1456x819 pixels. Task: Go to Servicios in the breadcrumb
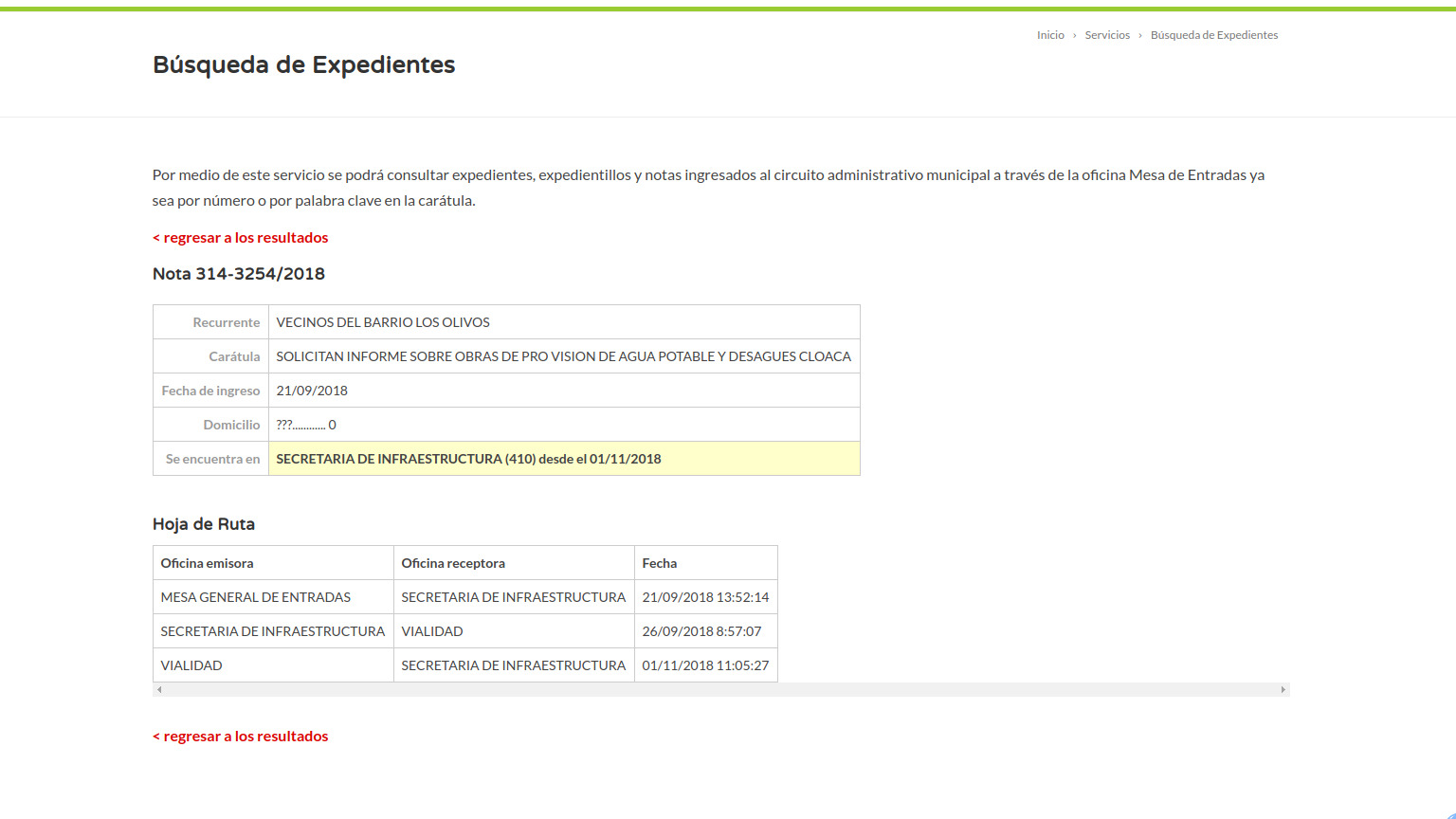pyautogui.click(x=1107, y=35)
